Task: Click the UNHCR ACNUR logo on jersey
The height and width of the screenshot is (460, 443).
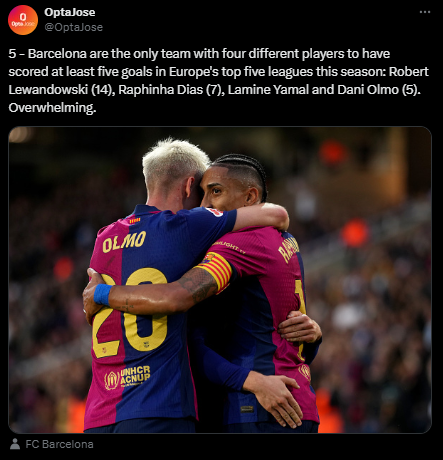Action: (128, 377)
